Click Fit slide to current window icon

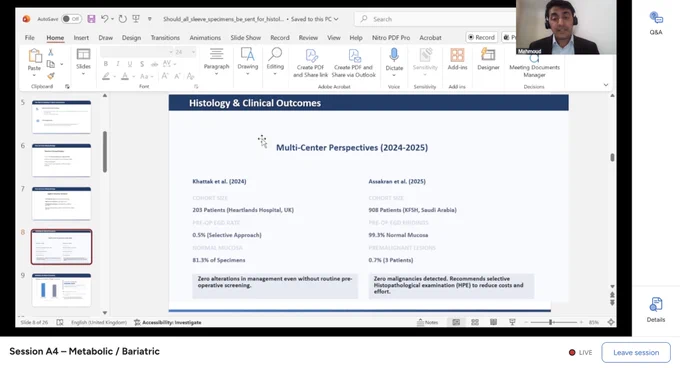(x=611, y=322)
